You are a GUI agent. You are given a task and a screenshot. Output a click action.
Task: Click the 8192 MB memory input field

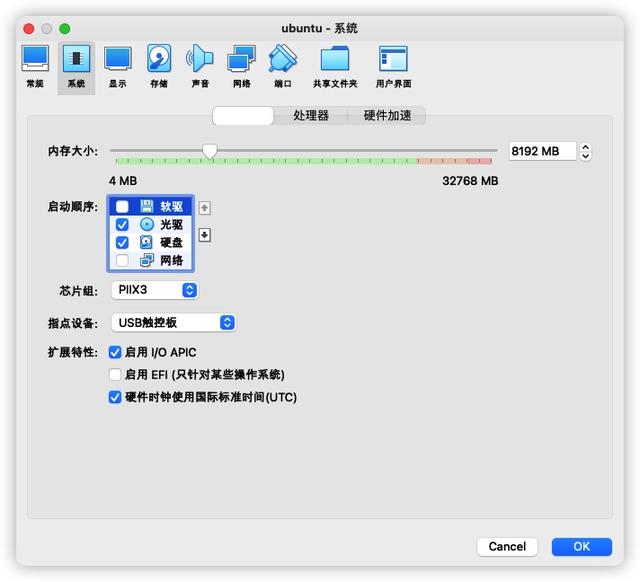pos(542,151)
